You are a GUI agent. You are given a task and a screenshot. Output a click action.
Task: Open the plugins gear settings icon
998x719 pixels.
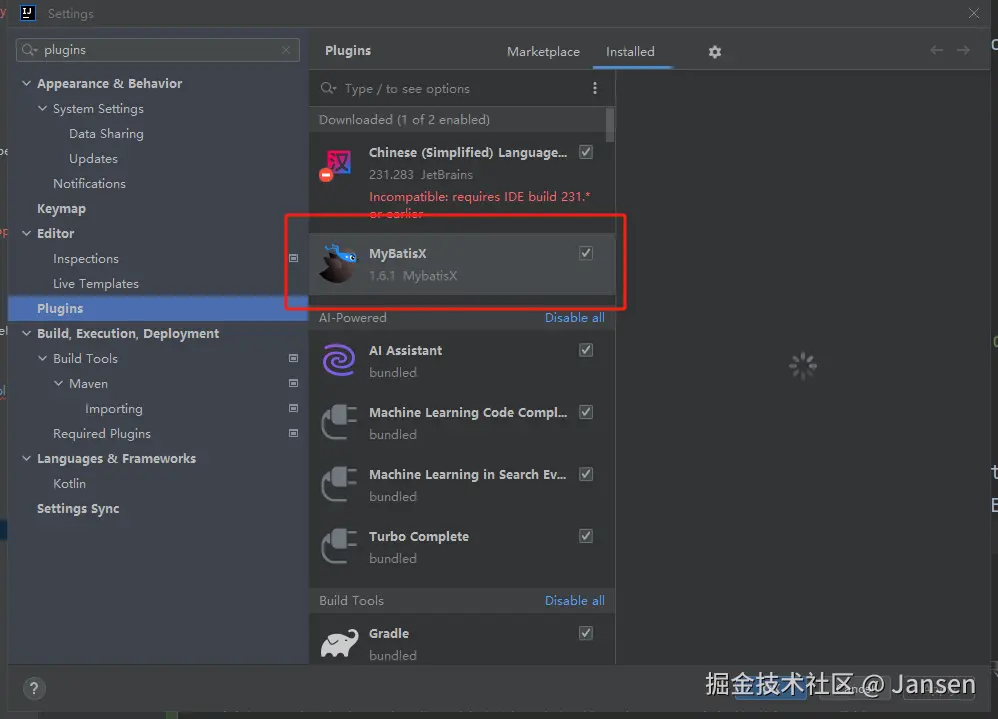(715, 52)
